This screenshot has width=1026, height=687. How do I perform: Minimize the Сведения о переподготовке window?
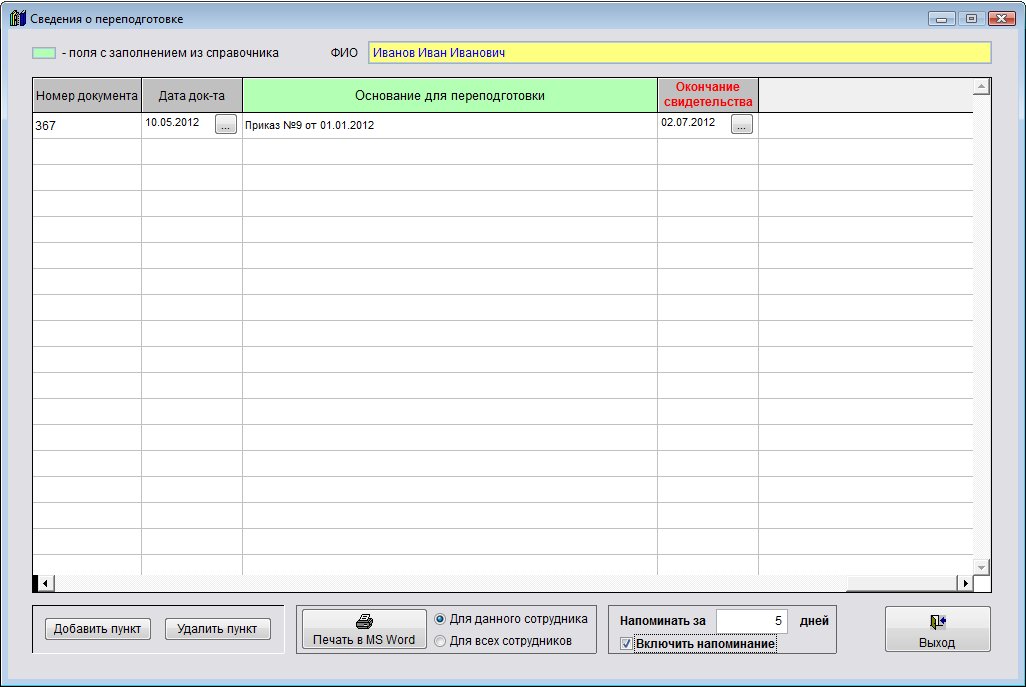(x=942, y=19)
